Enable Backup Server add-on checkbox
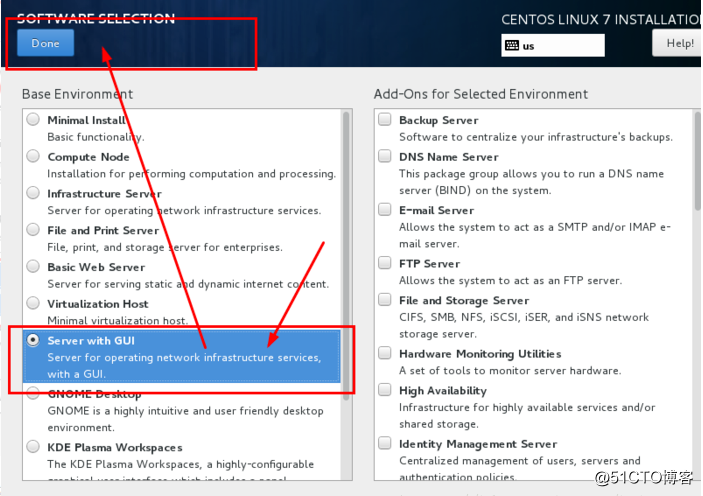The image size is (703, 496). [385, 119]
